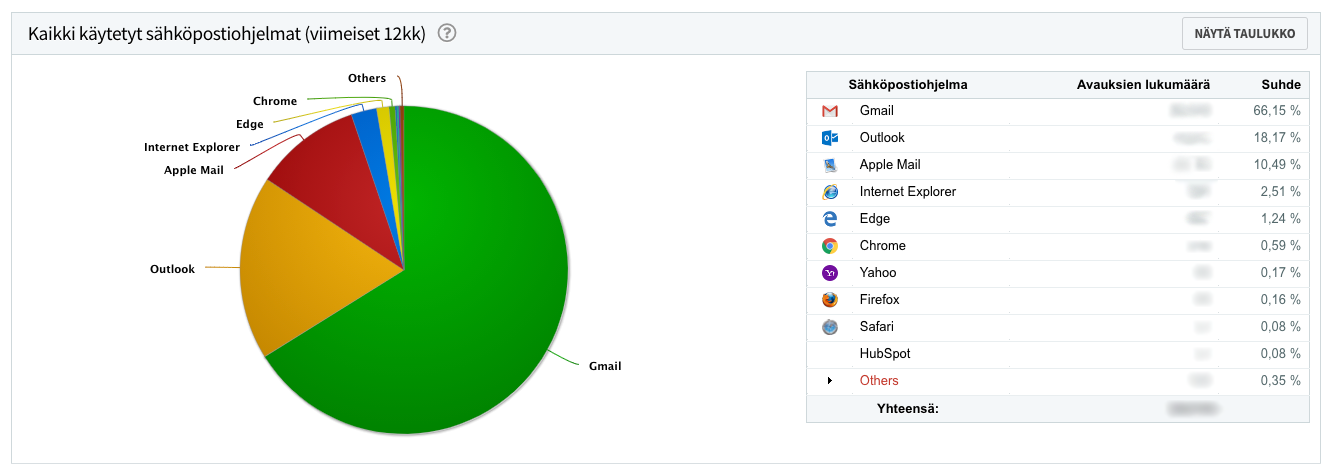The width and height of the screenshot is (1334, 475).
Task: Select the Safari name in table
Action: [877, 327]
